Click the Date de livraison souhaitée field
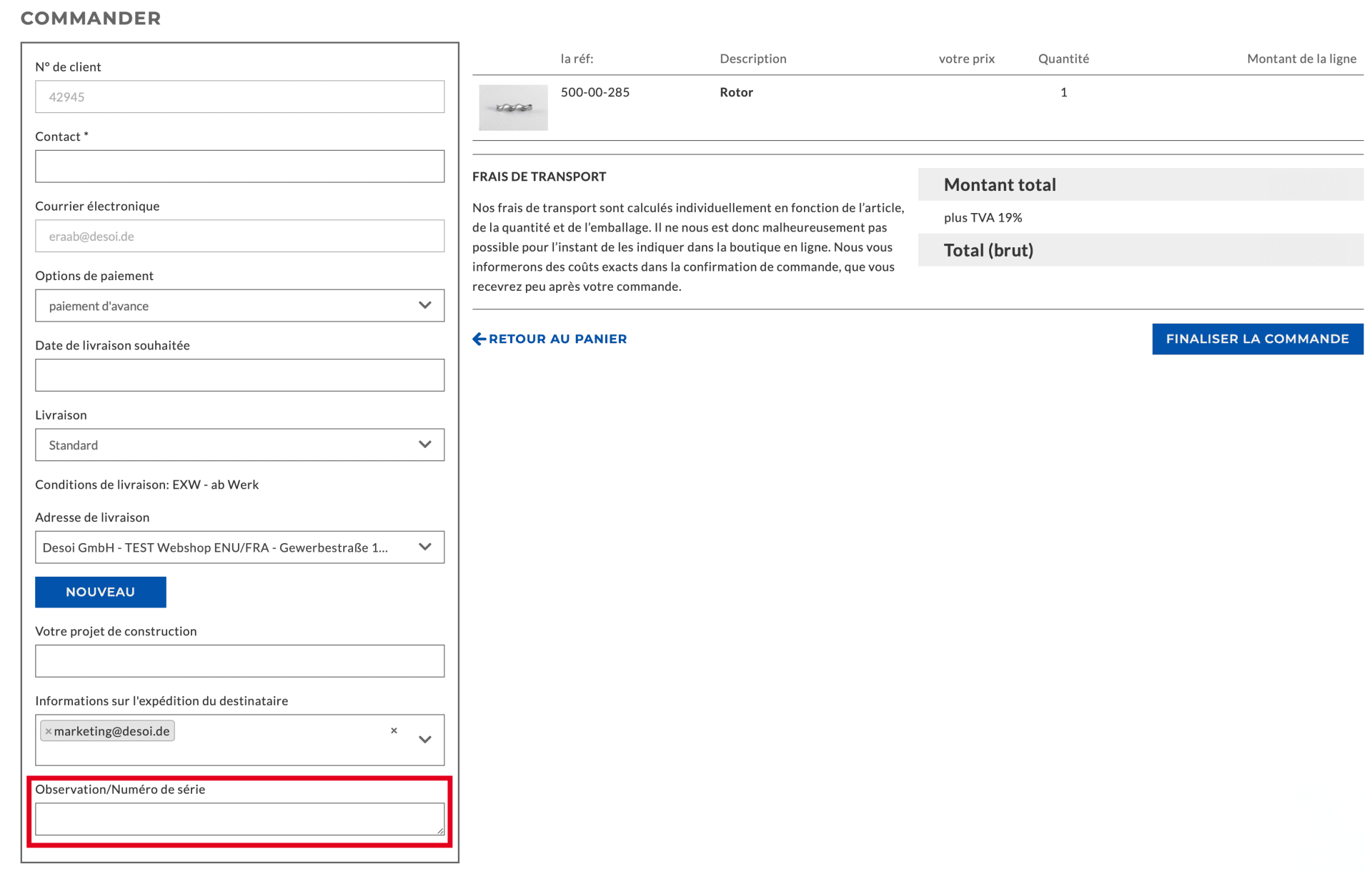Viewport: 1372px width, 874px height. pos(239,375)
